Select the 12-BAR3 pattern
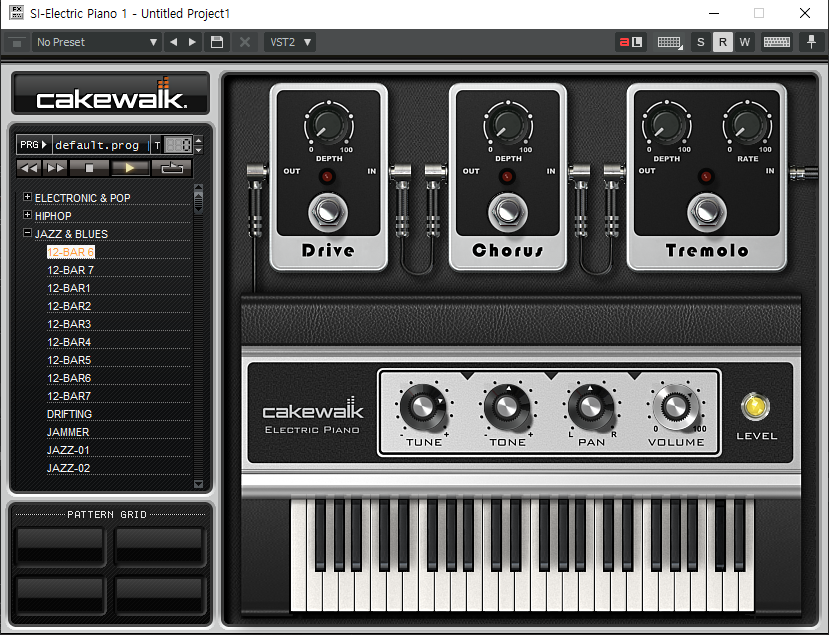The image size is (829, 635). (x=69, y=324)
